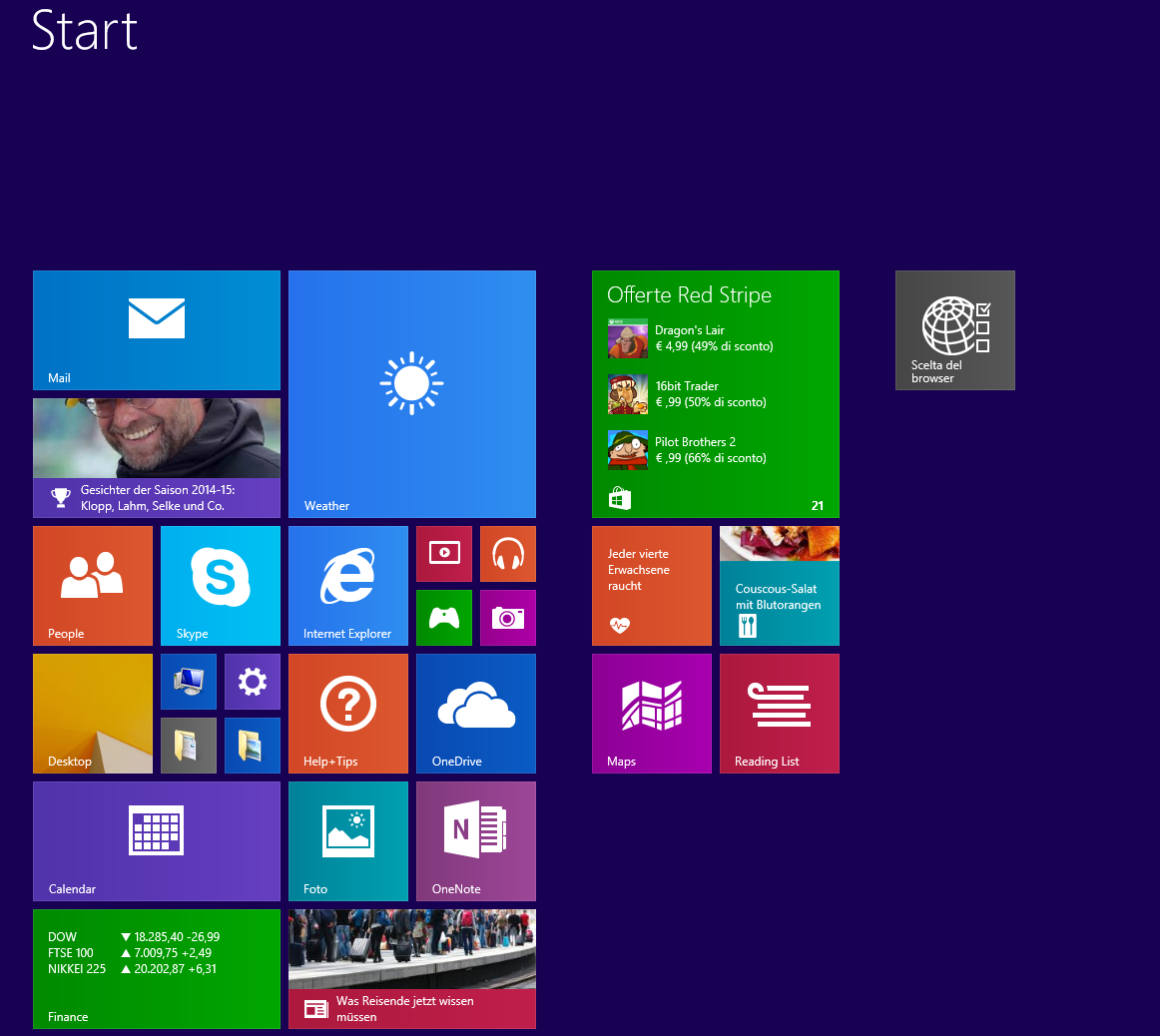1160x1036 pixels.
Task: Click the FTSE 100 stock row
Action: [130, 953]
